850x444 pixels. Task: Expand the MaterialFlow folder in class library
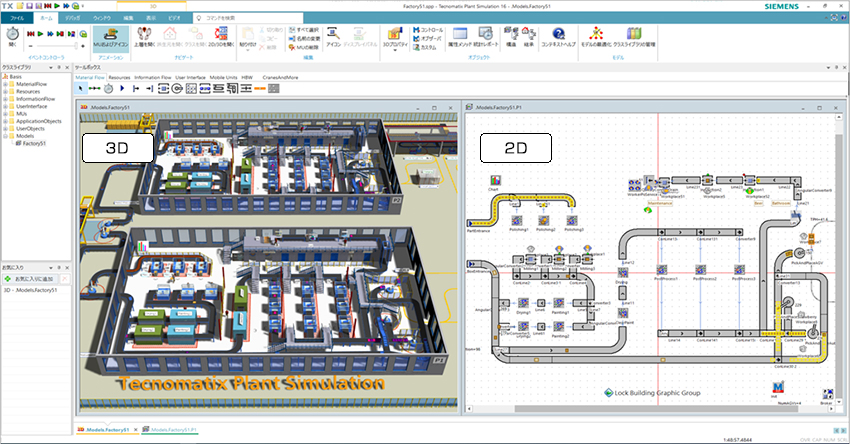(x=5, y=84)
